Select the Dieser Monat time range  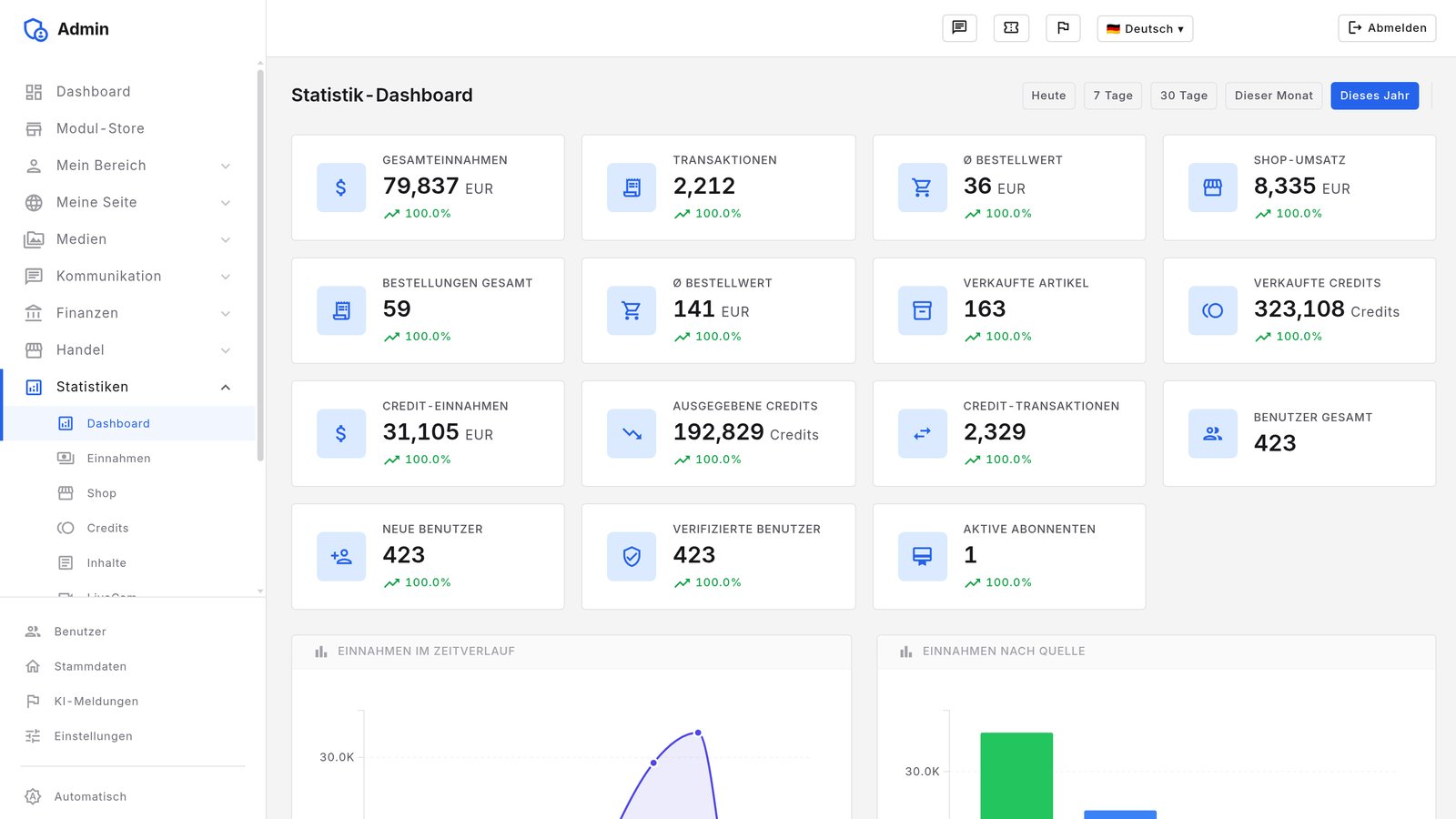tap(1274, 96)
